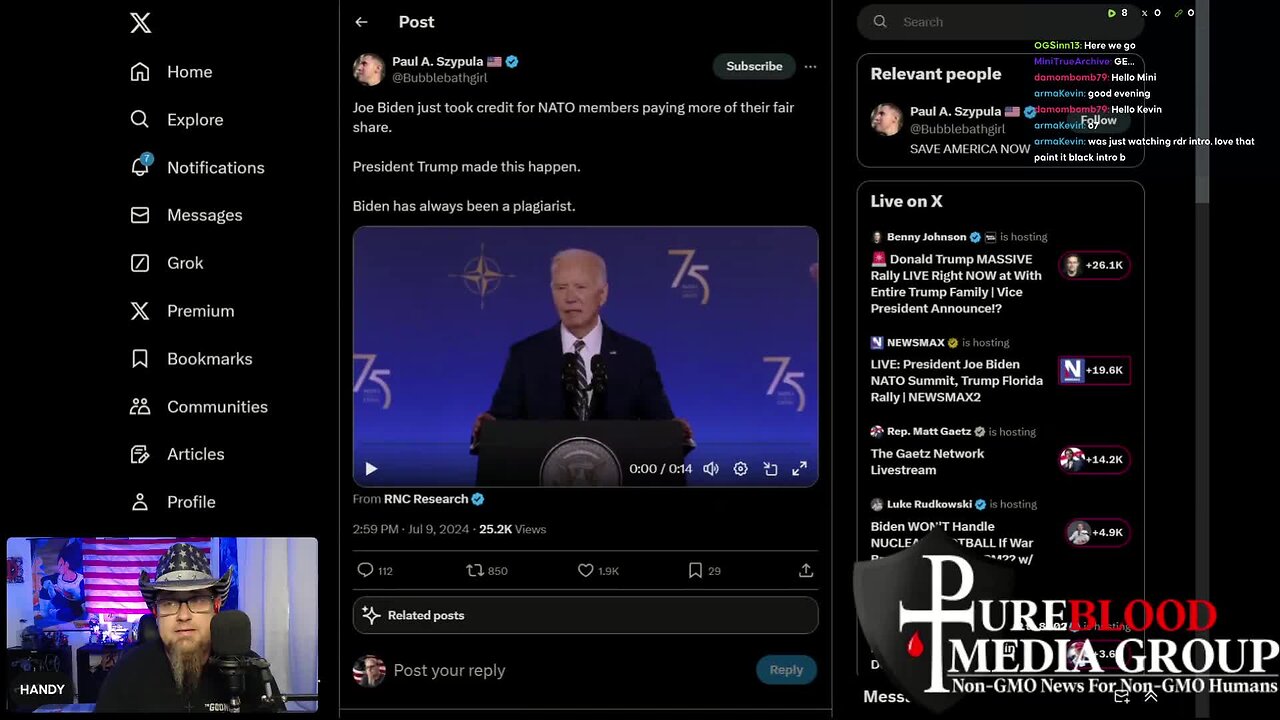Screen dimensions: 1280x720
Task: Open the NEWSMAX Biden NATO Summit stream
Action: point(956,381)
